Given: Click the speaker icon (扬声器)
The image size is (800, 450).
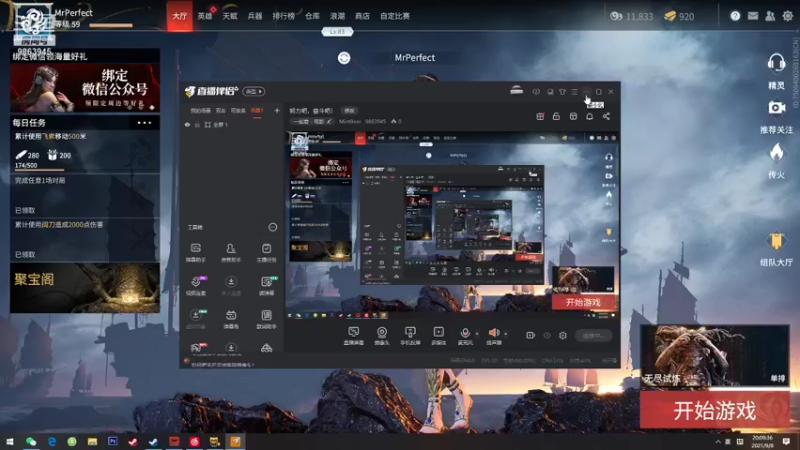Looking at the screenshot, I should (494, 335).
